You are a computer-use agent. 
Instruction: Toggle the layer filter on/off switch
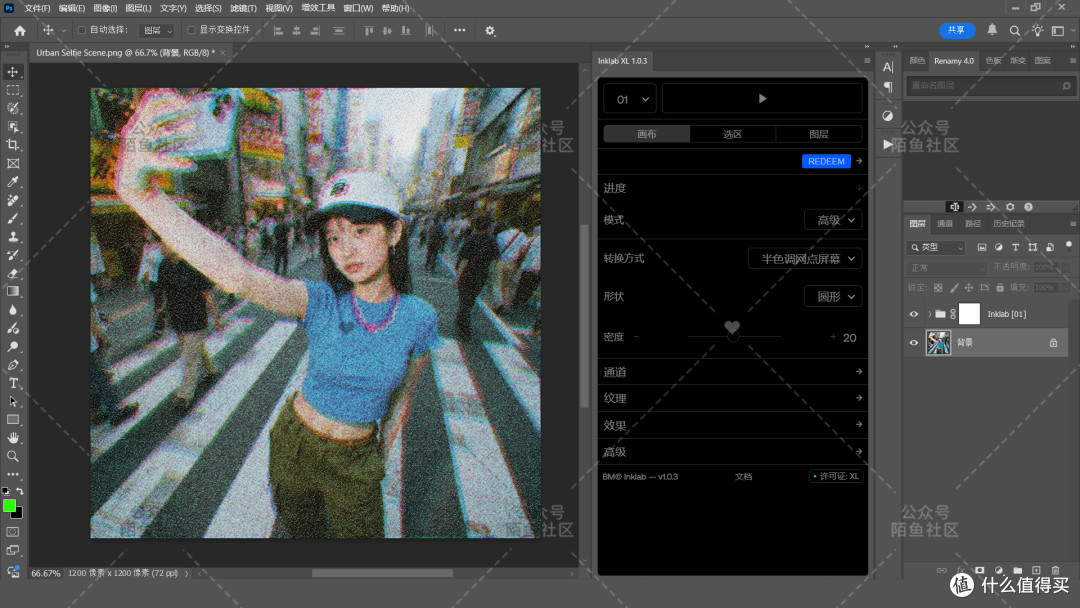(x=1069, y=246)
